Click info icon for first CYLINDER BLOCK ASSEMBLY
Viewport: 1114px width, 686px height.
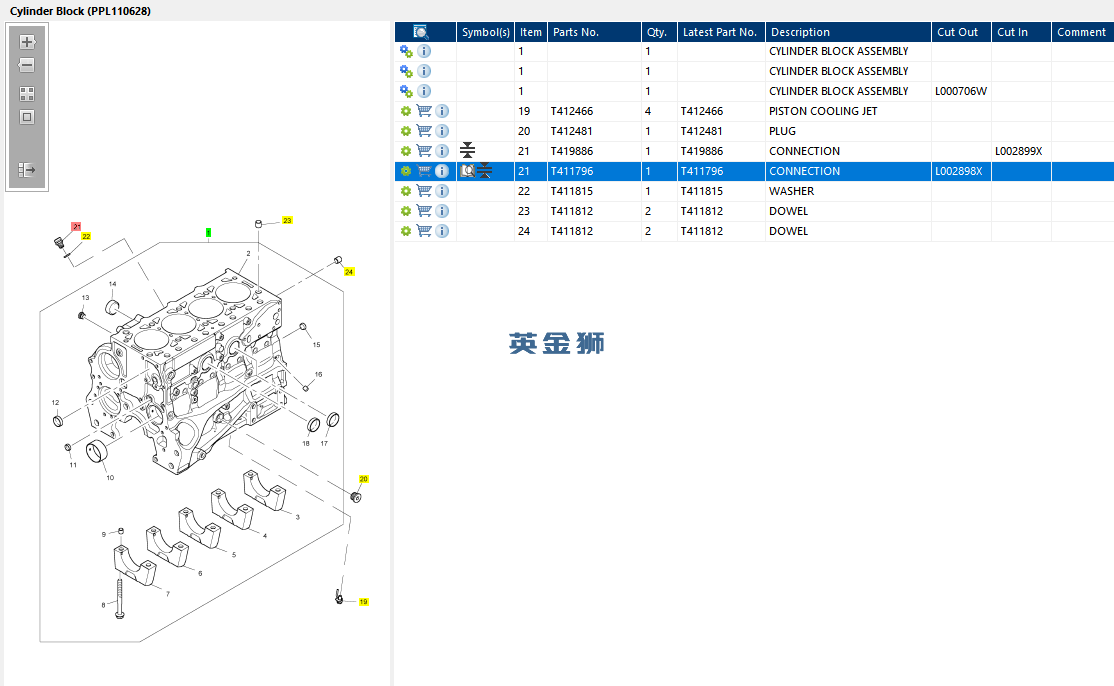[424, 51]
